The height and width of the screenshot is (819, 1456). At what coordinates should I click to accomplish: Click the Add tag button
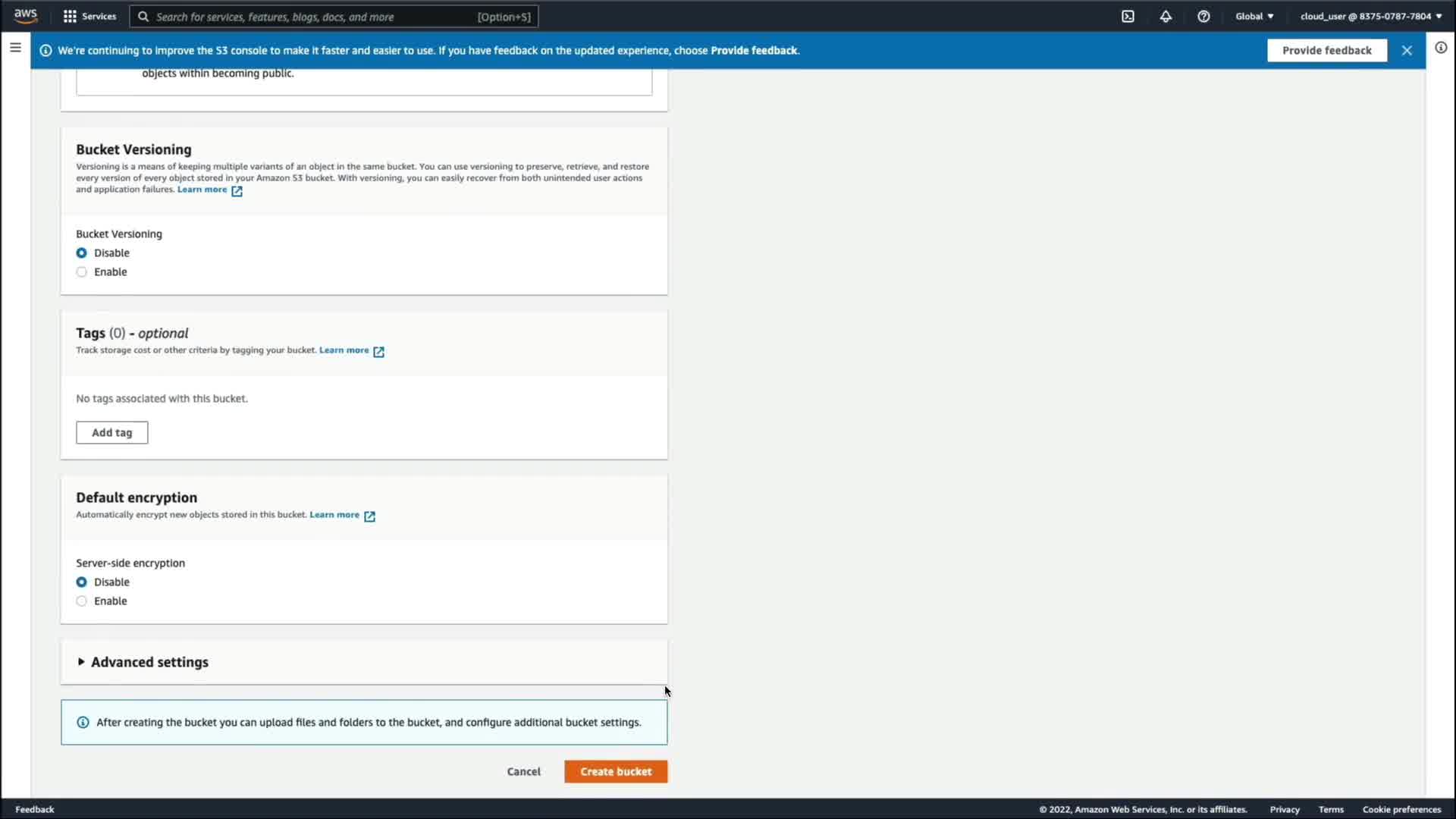[112, 432]
